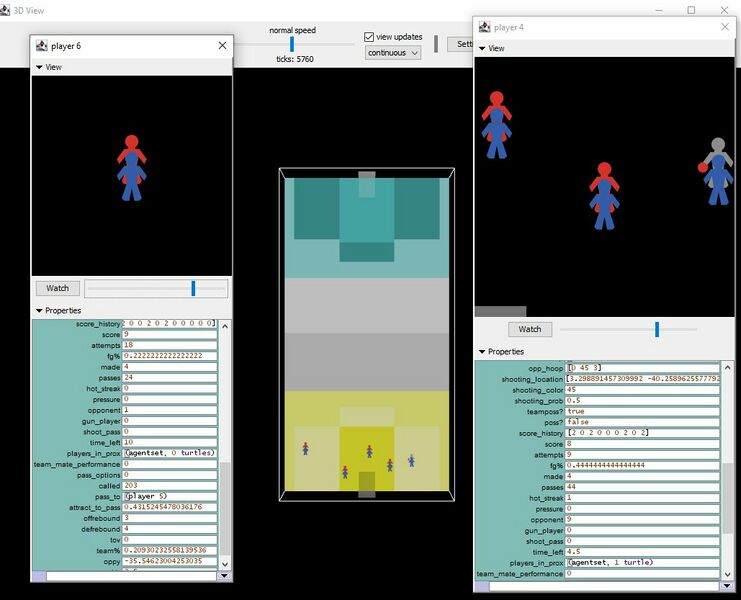Click the red-blue player figure in player 6 view
Screen dimensions: 741x600
(x=131, y=173)
